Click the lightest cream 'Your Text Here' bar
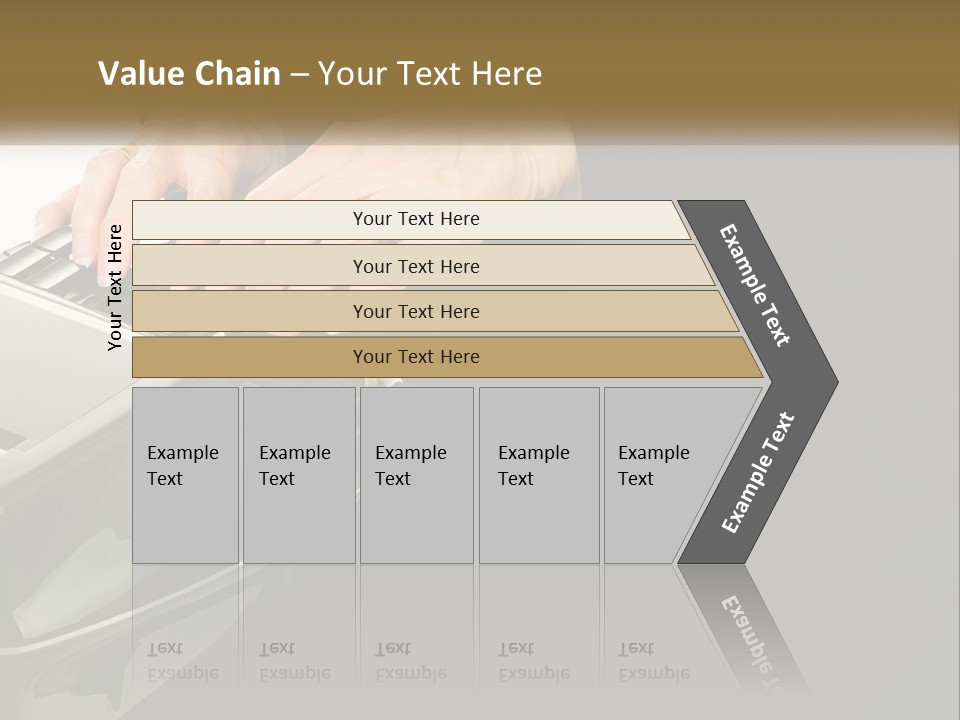The width and height of the screenshot is (960, 720). click(x=411, y=220)
